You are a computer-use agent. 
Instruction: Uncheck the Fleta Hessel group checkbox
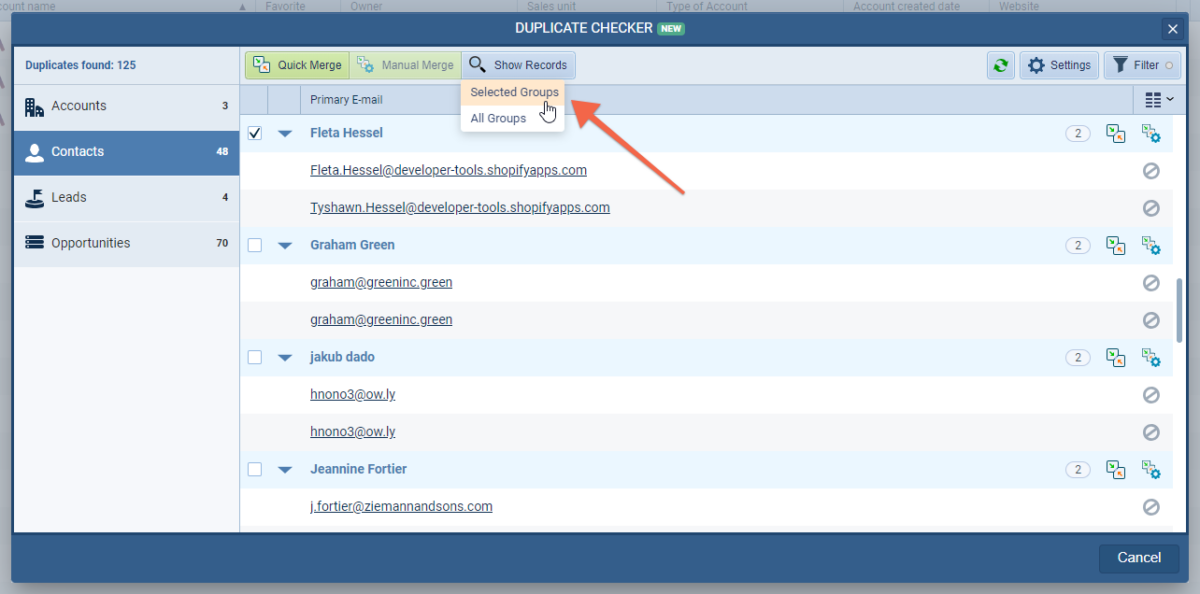point(255,133)
